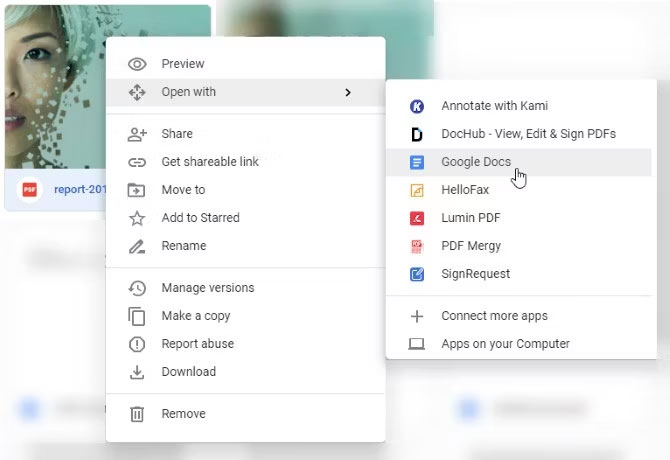
Task: Choose Make a copy
Action: pyautogui.click(x=246, y=316)
